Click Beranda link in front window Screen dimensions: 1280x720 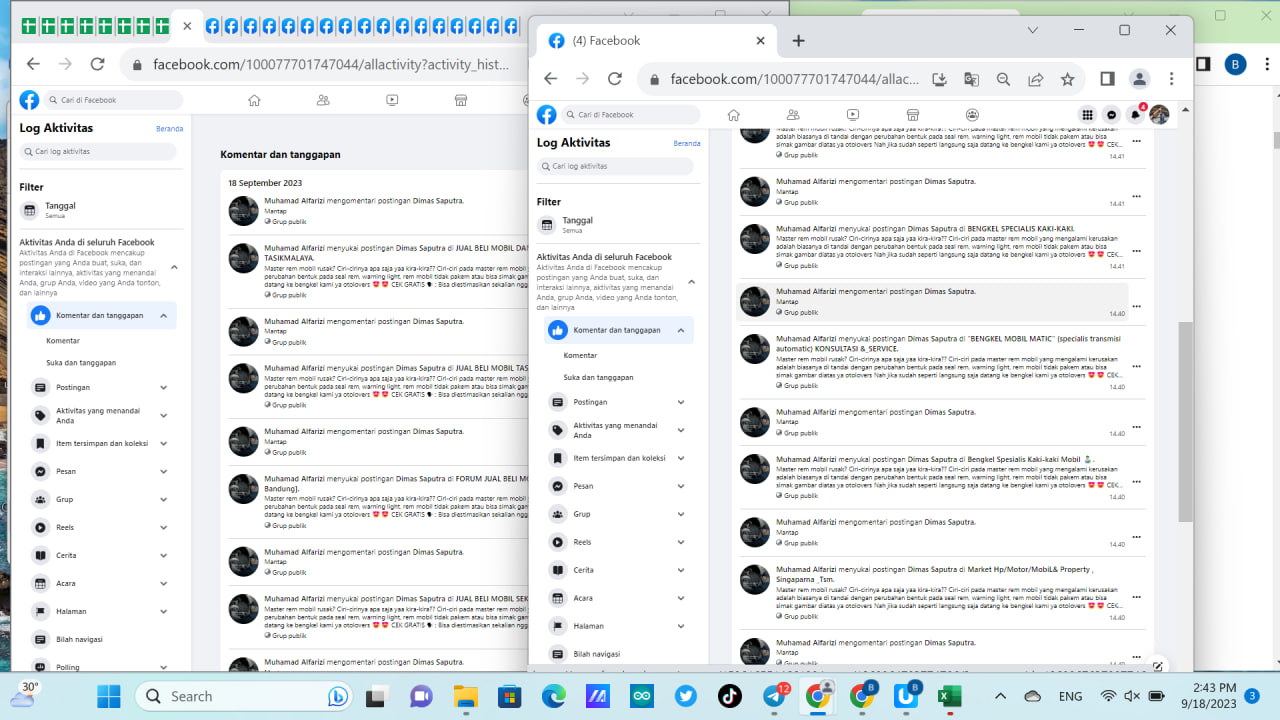pos(687,143)
